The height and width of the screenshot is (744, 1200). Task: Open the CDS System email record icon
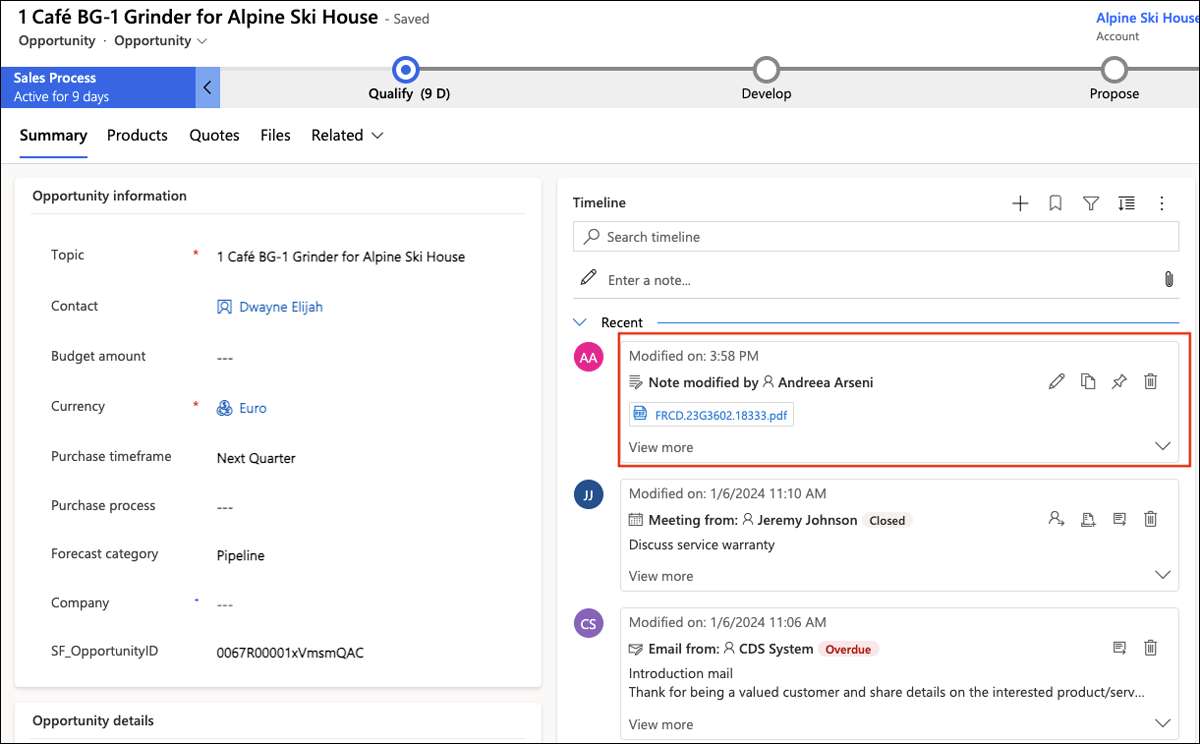pos(1119,648)
